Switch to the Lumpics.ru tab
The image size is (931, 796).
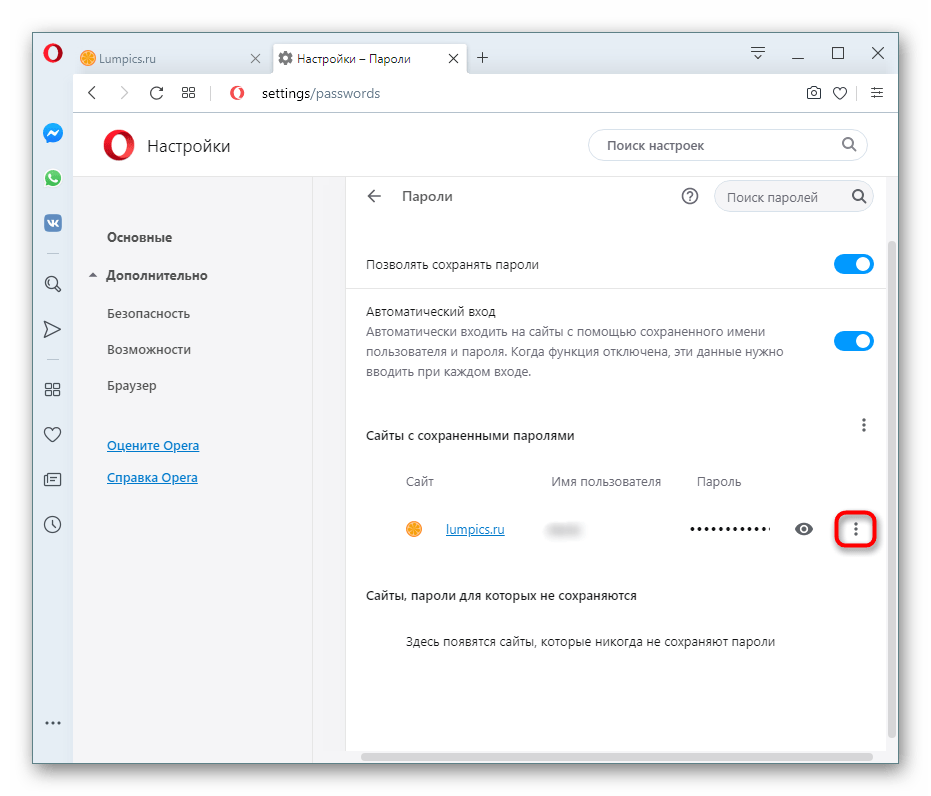(172, 59)
